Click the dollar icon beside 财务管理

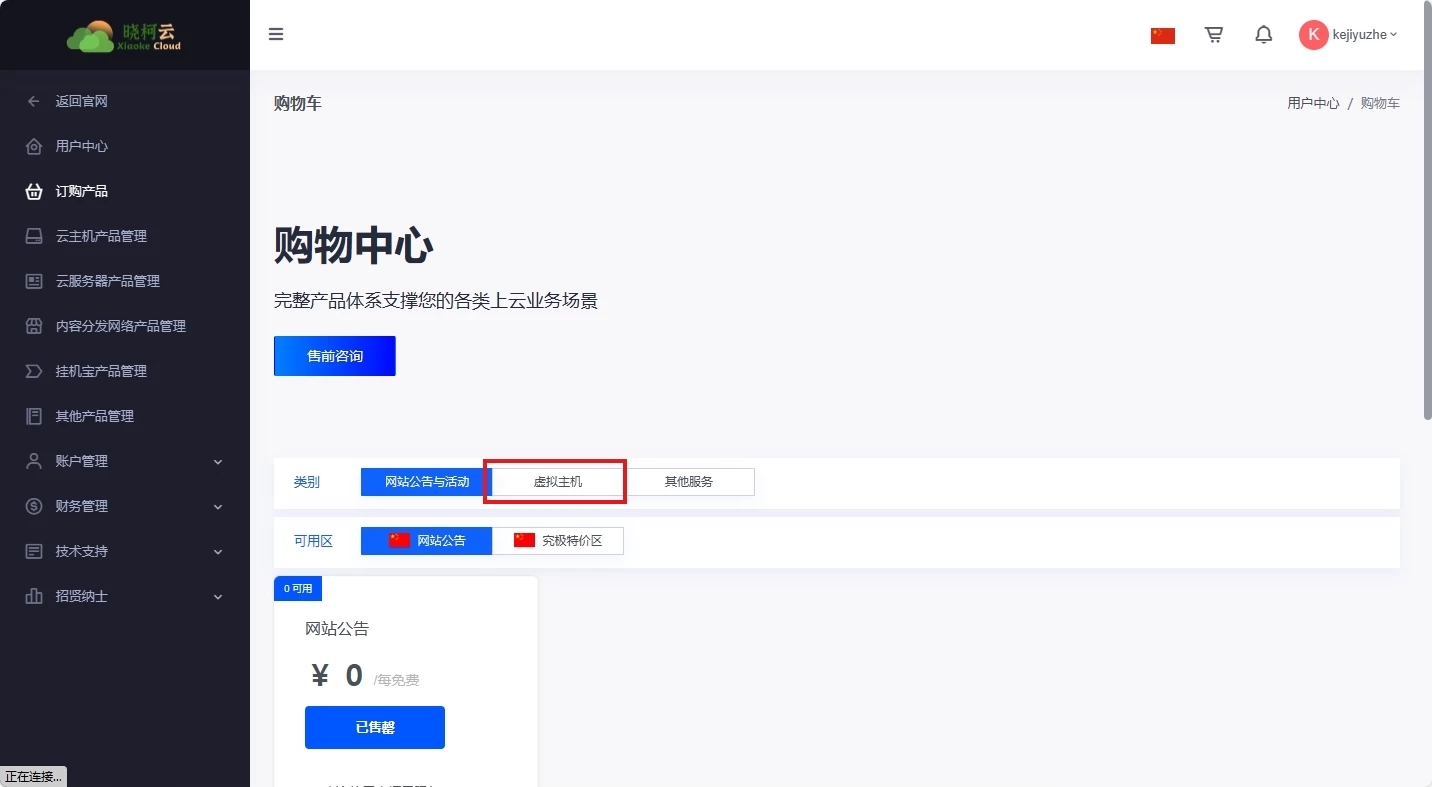(34, 506)
